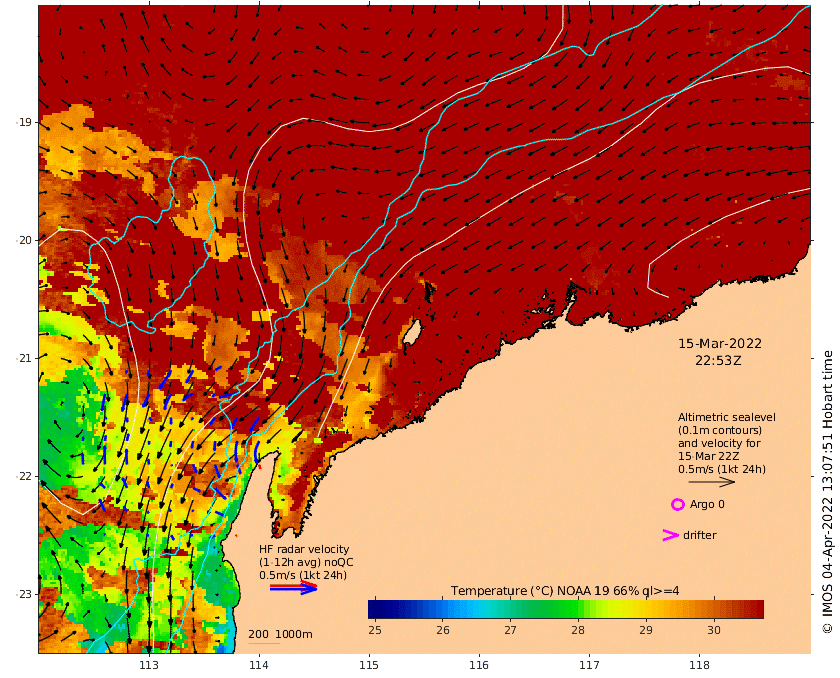Click the IMOS copyright timestamp text
Image resolution: width=840 pixels, height=678 pixels.
pyautogui.click(x=827, y=492)
